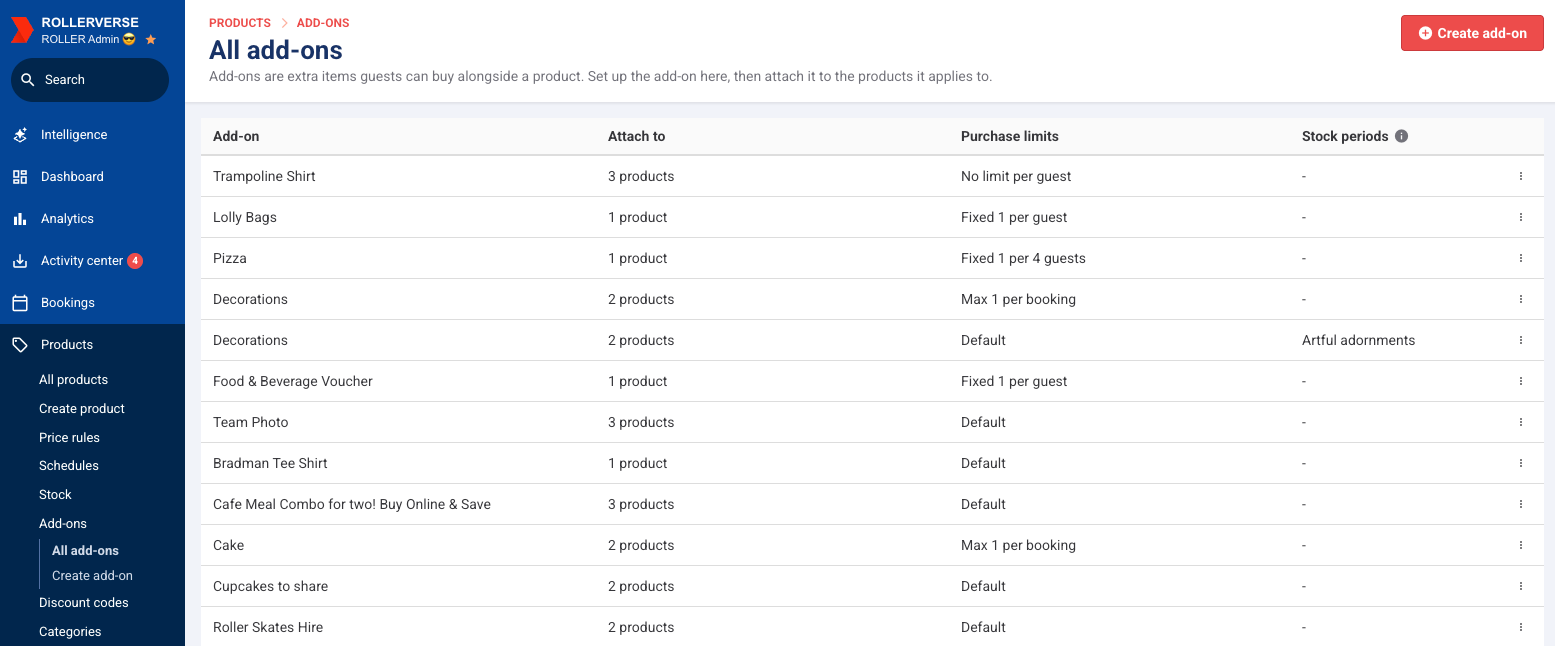This screenshot has width=1555, height=646.
Task: Click the Purchase limits column header
Action: click(1010, 136)
